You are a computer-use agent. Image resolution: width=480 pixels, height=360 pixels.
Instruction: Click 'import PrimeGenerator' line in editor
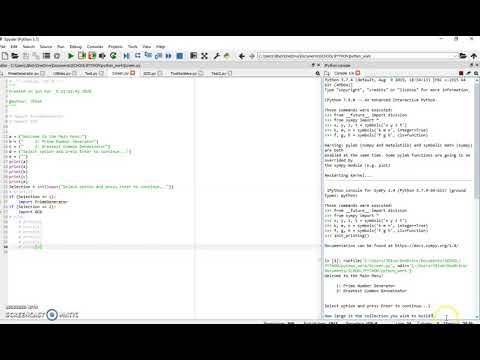43,202
